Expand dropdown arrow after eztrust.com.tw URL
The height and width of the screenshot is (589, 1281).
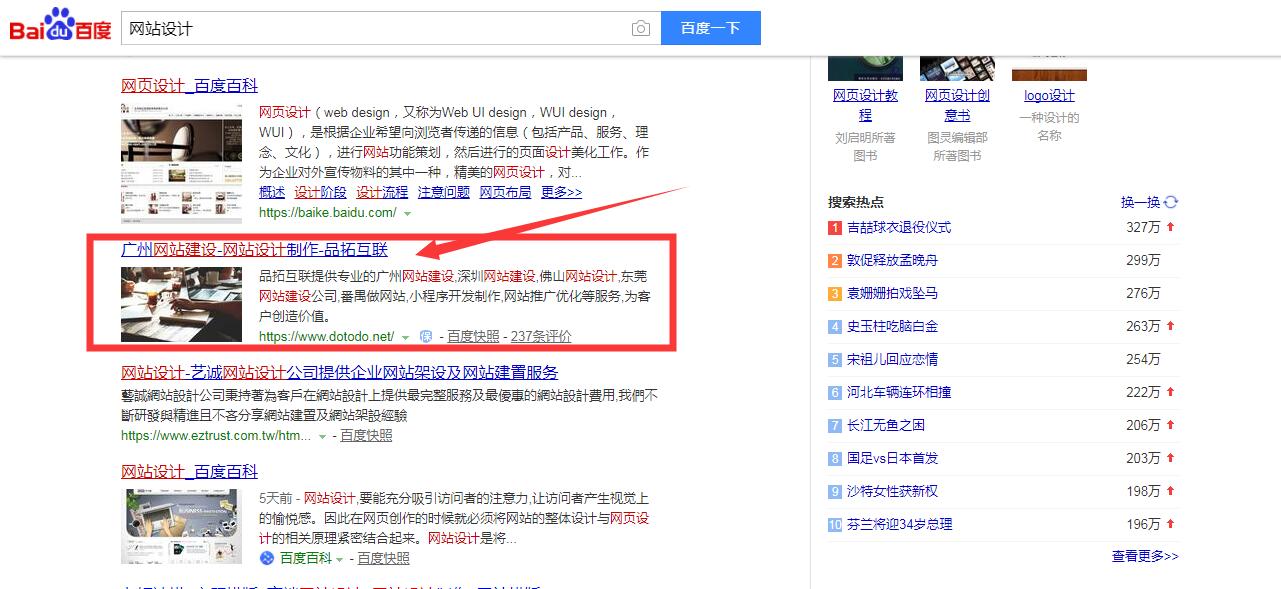point(322,436)
